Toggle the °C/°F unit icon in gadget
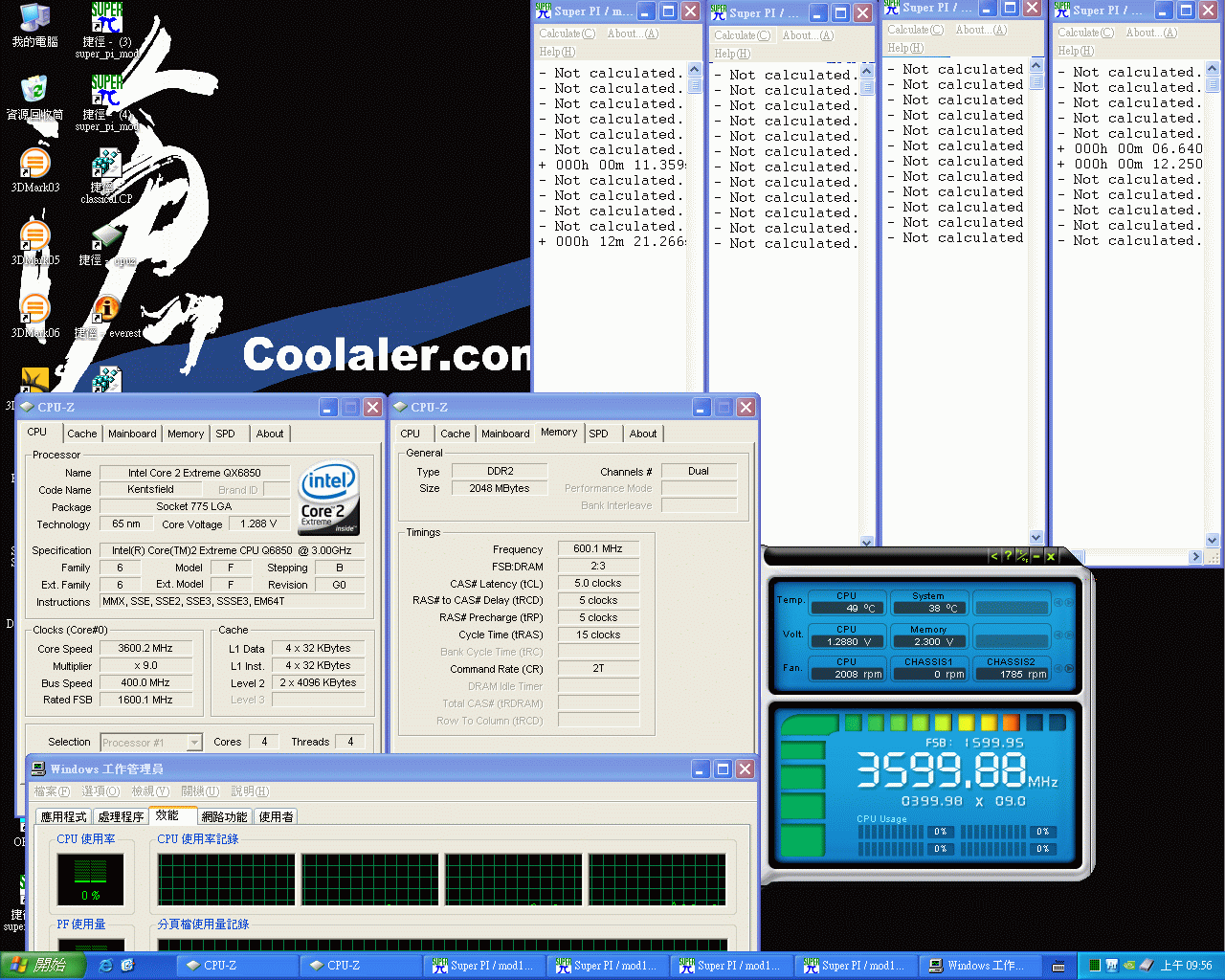Screen dimensions: 1225x980 click(x=1022, y=556)
